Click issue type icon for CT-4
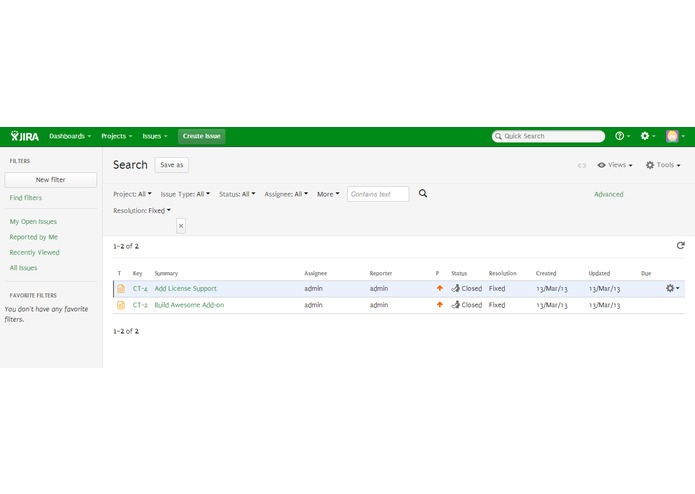The height and width of the screenshot is (494, 695). click(x=121, y=288)
